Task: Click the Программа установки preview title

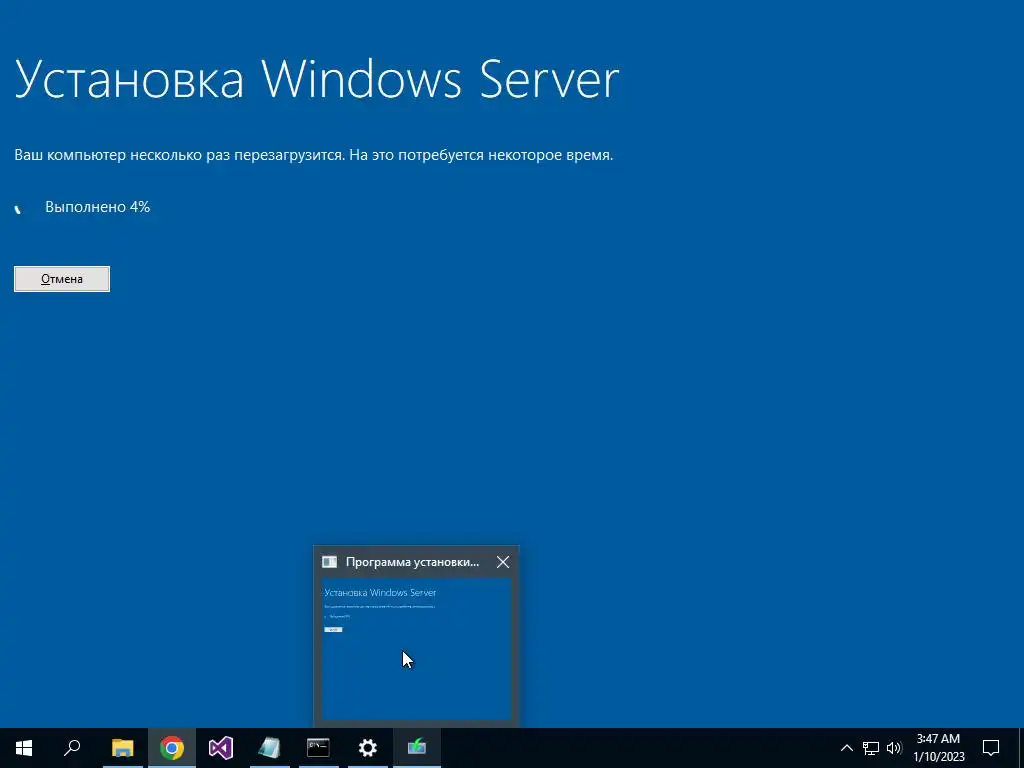Action: point(412,562)
